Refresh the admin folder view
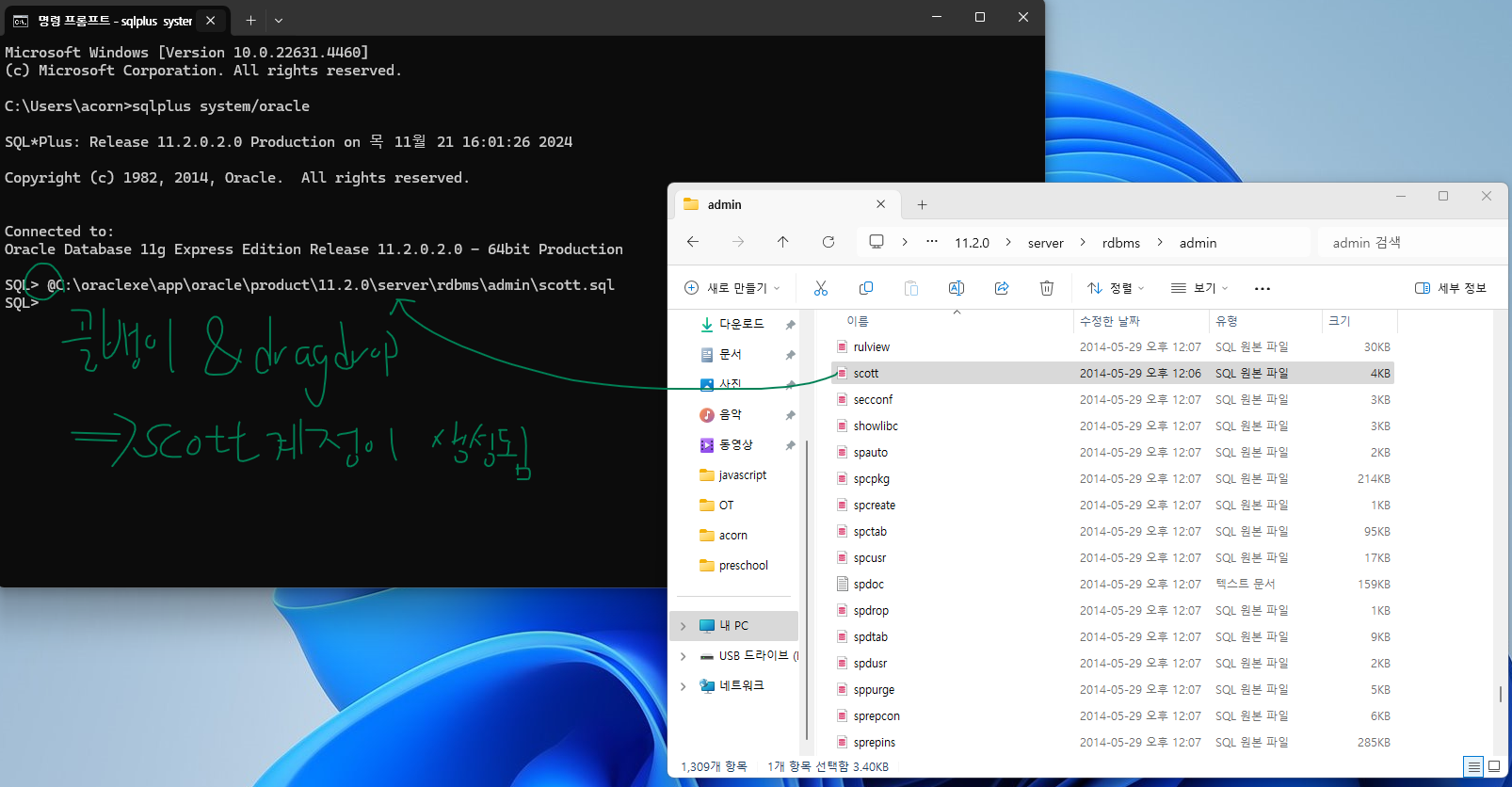The height and width of the screenshot is (787, 1512). coord(828,242)
